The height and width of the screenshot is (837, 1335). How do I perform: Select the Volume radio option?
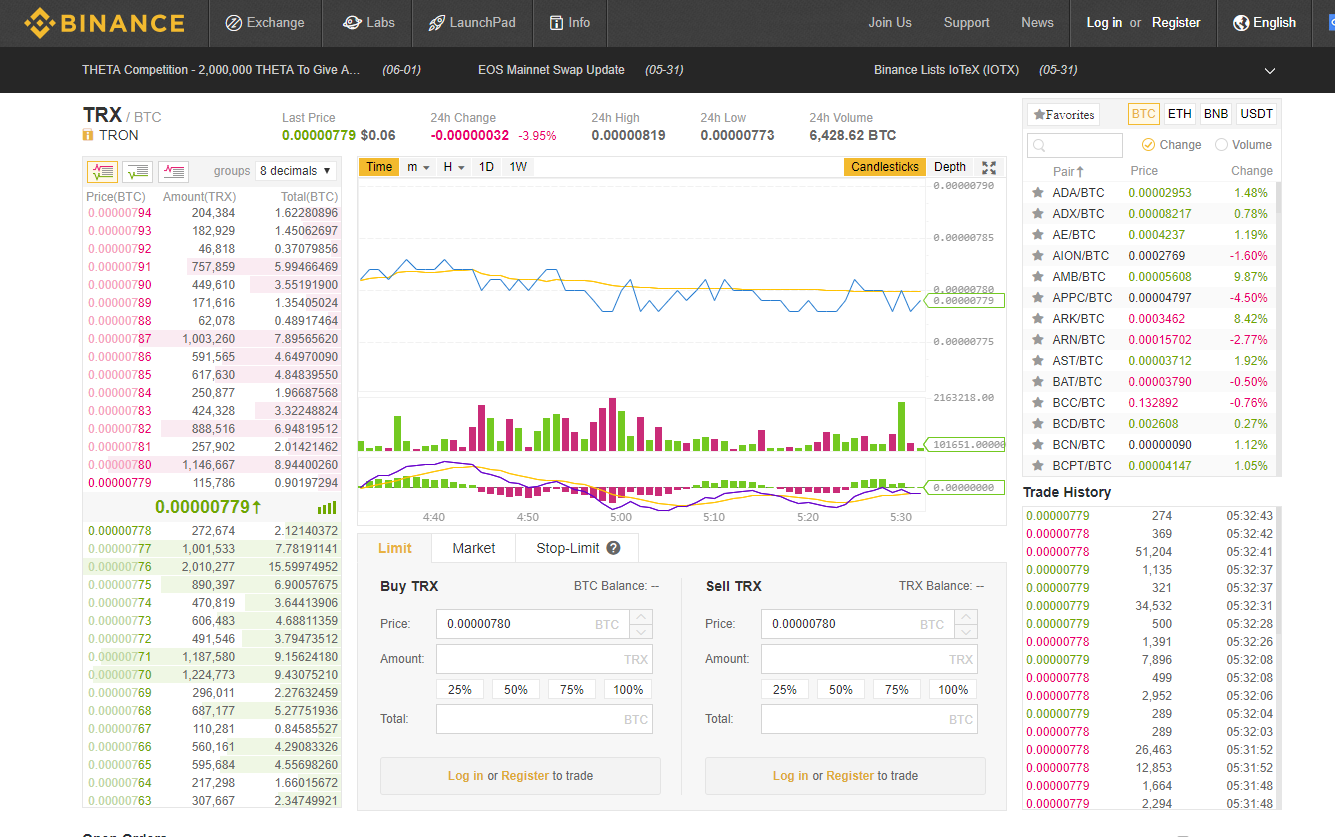point(1221,145)
